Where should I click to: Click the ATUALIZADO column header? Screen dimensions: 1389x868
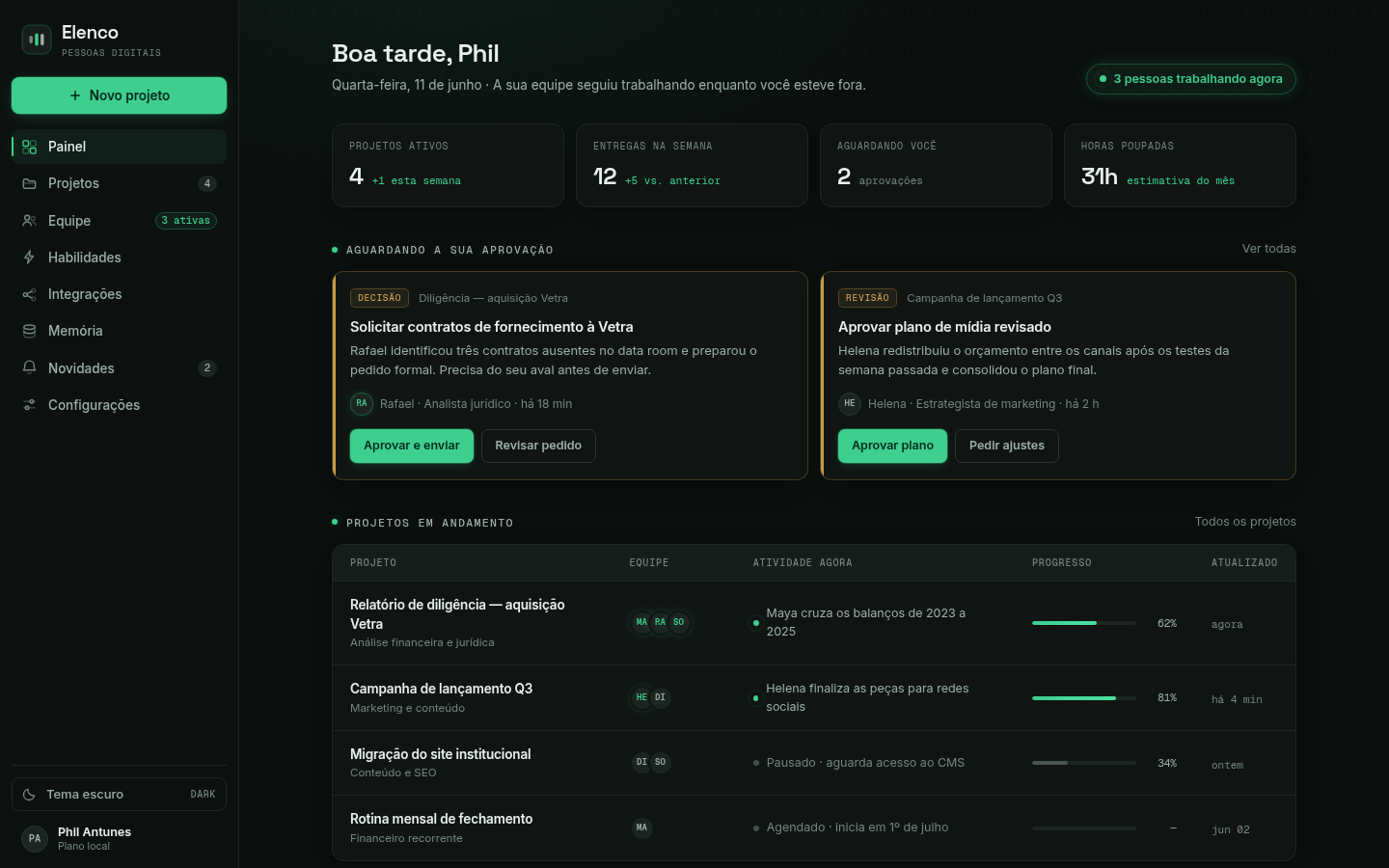(1244, 563)
